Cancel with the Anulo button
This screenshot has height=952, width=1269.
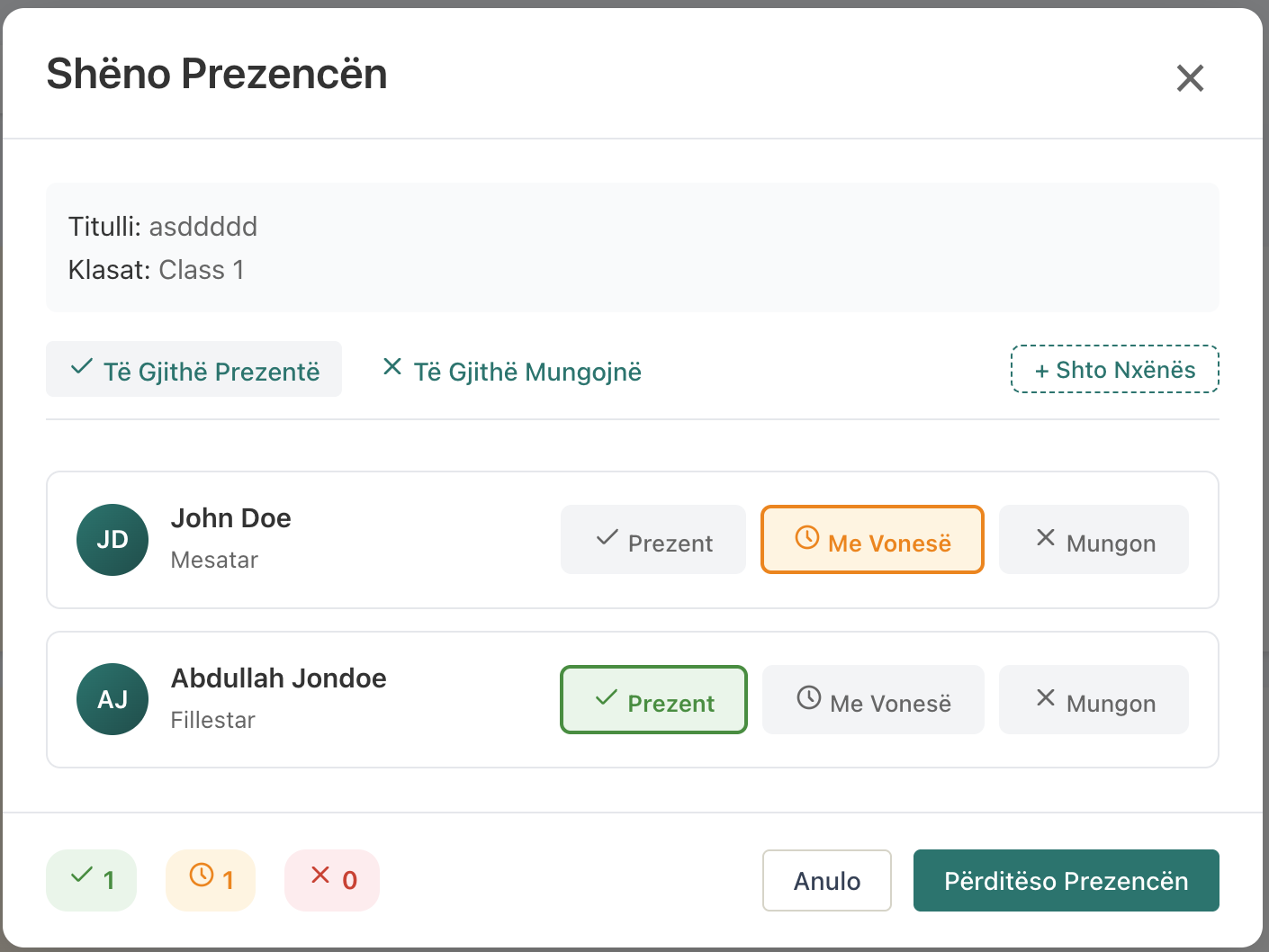pos(826,881)
